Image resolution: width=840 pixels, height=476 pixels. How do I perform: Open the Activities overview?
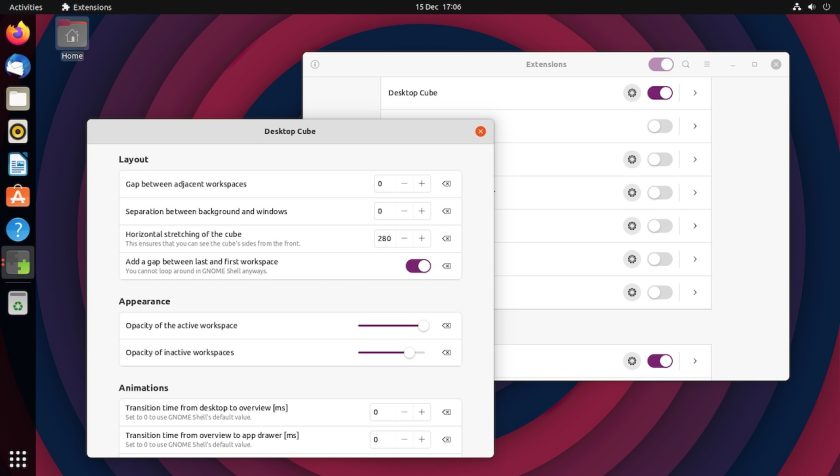(26, 7)
